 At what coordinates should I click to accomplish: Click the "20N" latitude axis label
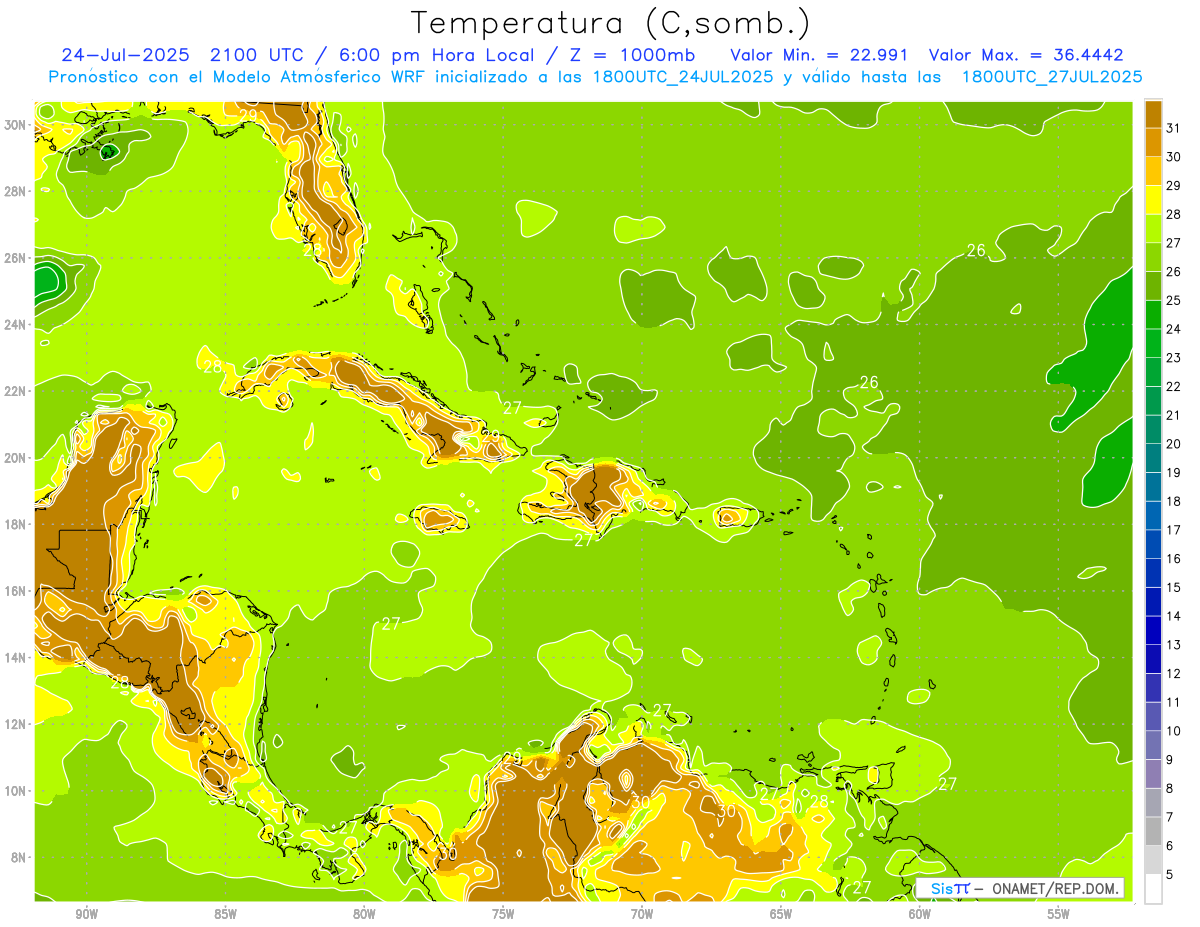tap(15, 458)
